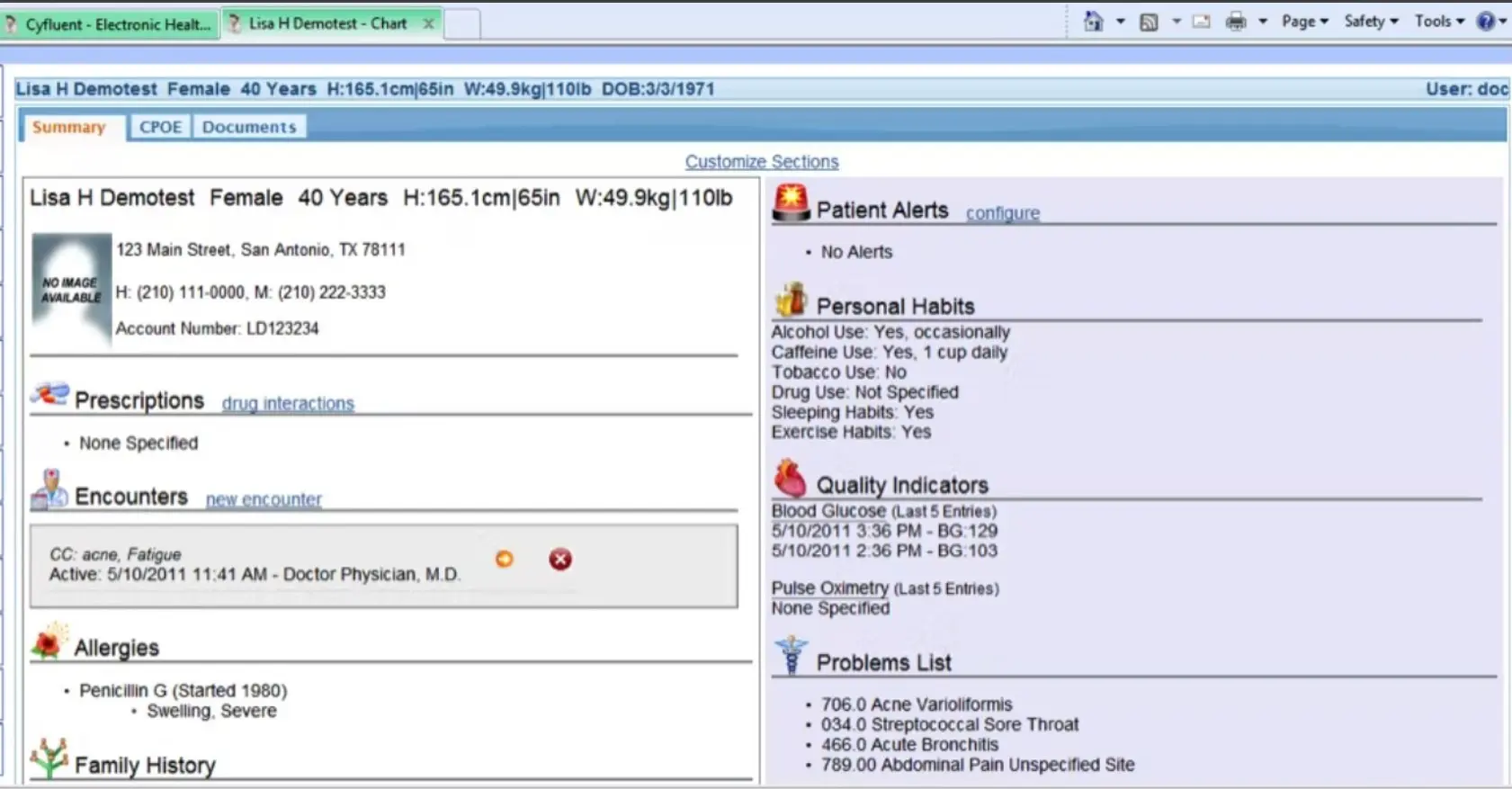
Task: Click the red X icon on acne encounter
Action: (560, 560)
